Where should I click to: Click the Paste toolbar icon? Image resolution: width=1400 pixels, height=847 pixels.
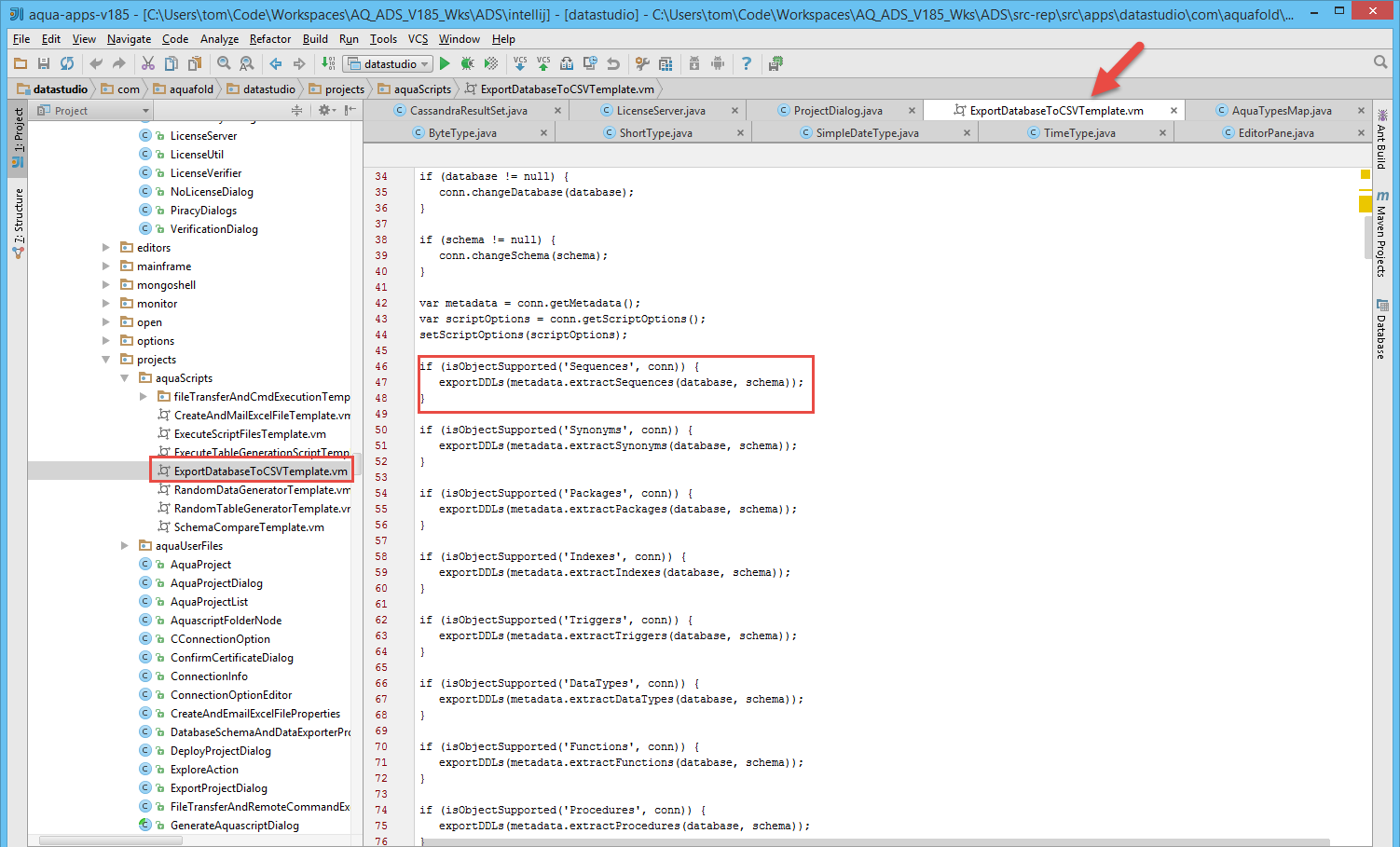click(195, 63)
